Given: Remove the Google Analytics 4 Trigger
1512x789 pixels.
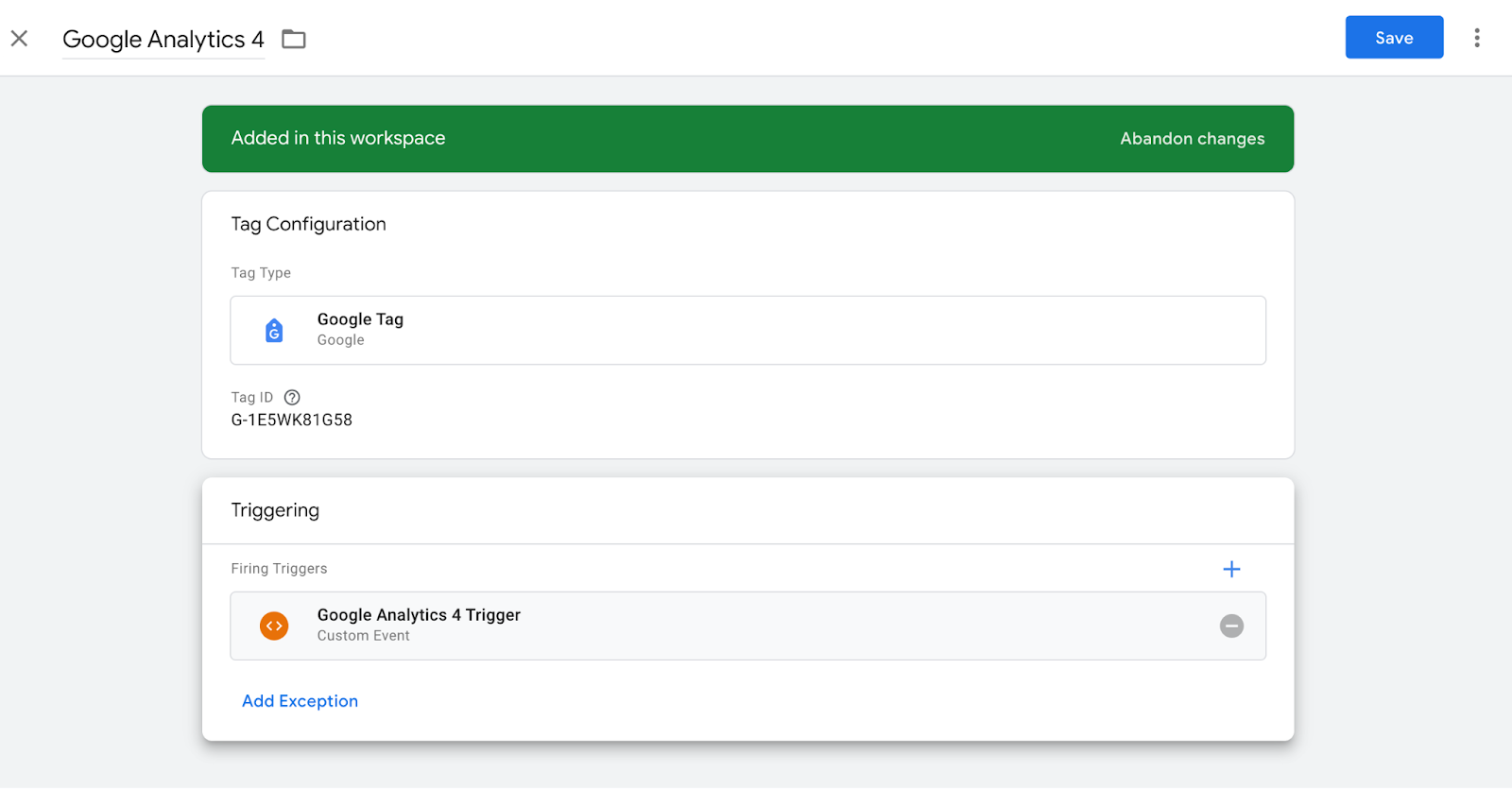Looking at the screenshot, I should point(1231,626).
